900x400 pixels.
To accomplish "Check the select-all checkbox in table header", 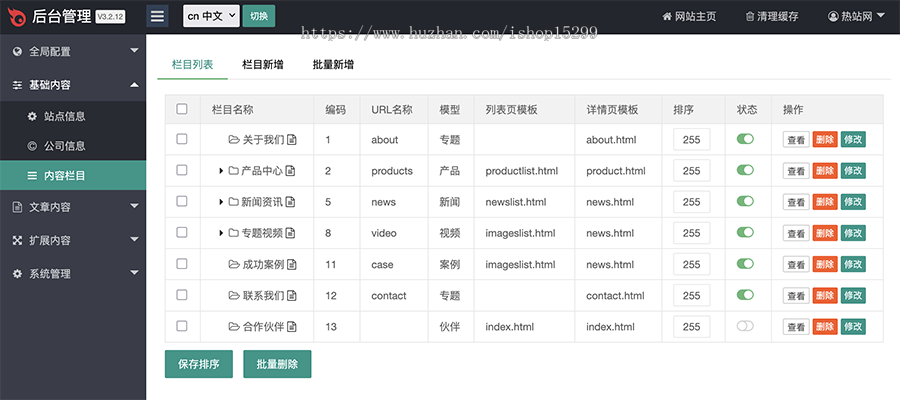I will [182, 109].
